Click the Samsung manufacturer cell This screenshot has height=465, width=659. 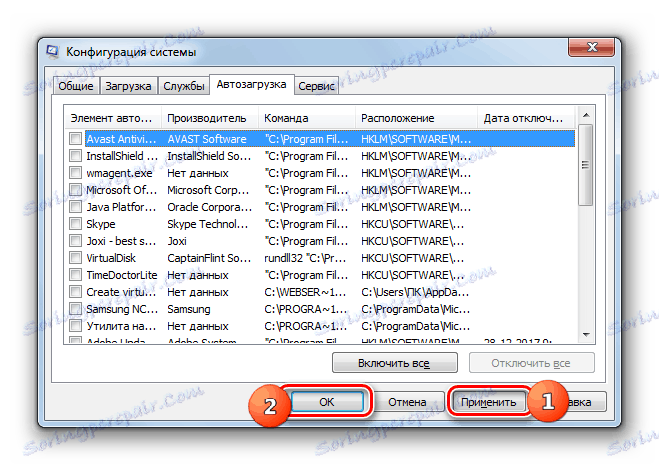189,309
